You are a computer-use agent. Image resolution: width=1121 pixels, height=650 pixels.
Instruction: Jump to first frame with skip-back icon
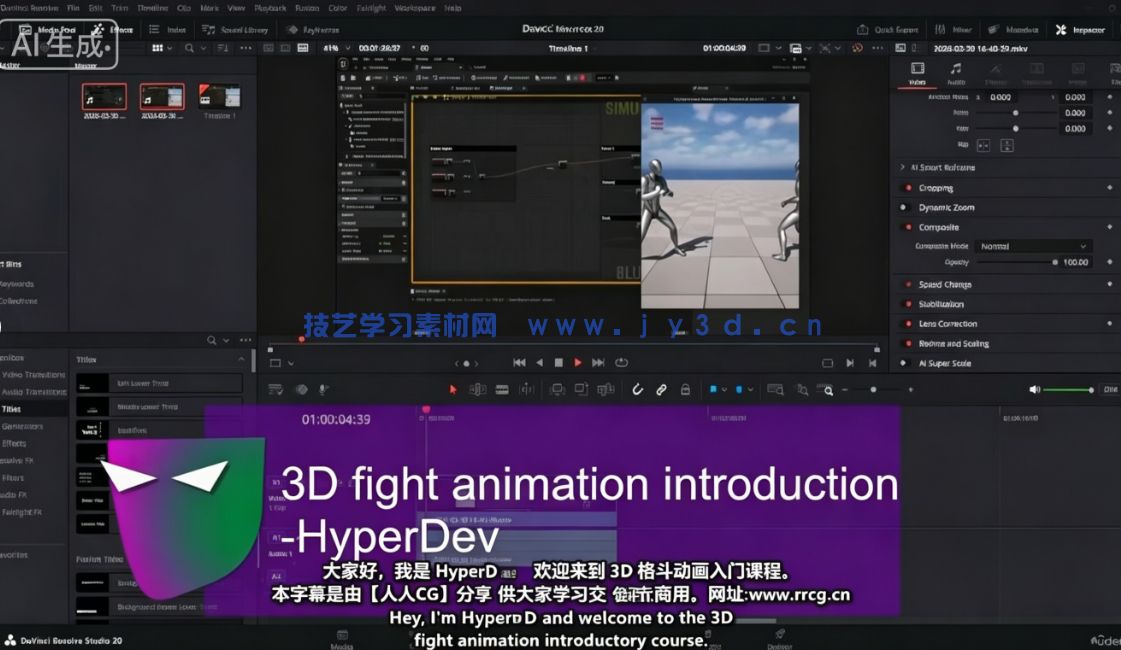click(x=519, y=362)
